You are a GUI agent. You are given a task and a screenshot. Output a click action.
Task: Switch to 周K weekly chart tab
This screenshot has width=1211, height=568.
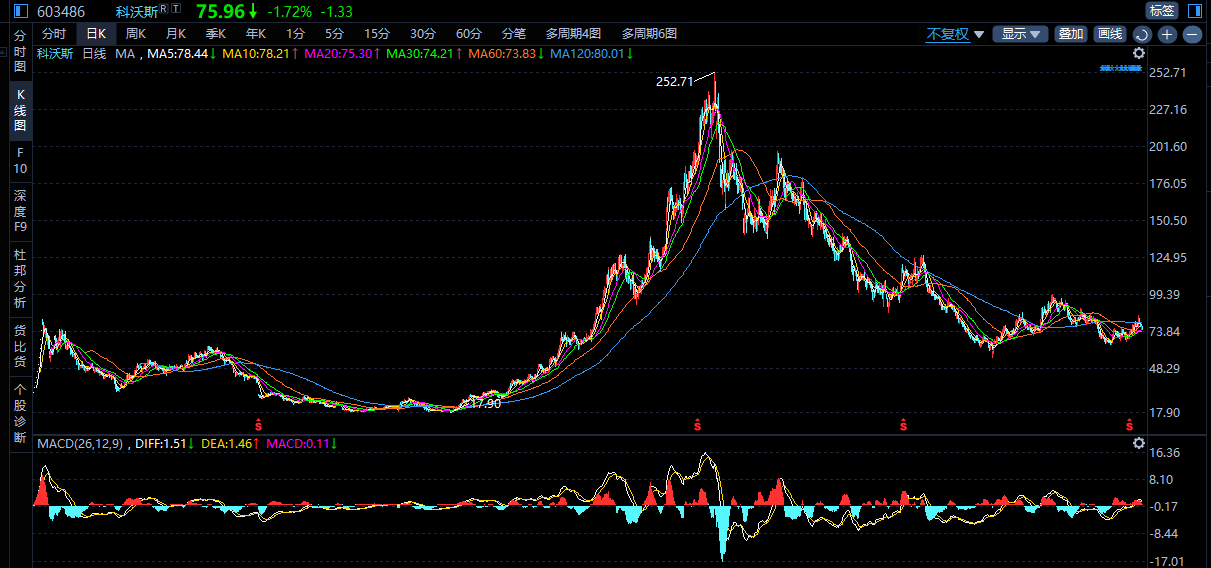[135, 33]
